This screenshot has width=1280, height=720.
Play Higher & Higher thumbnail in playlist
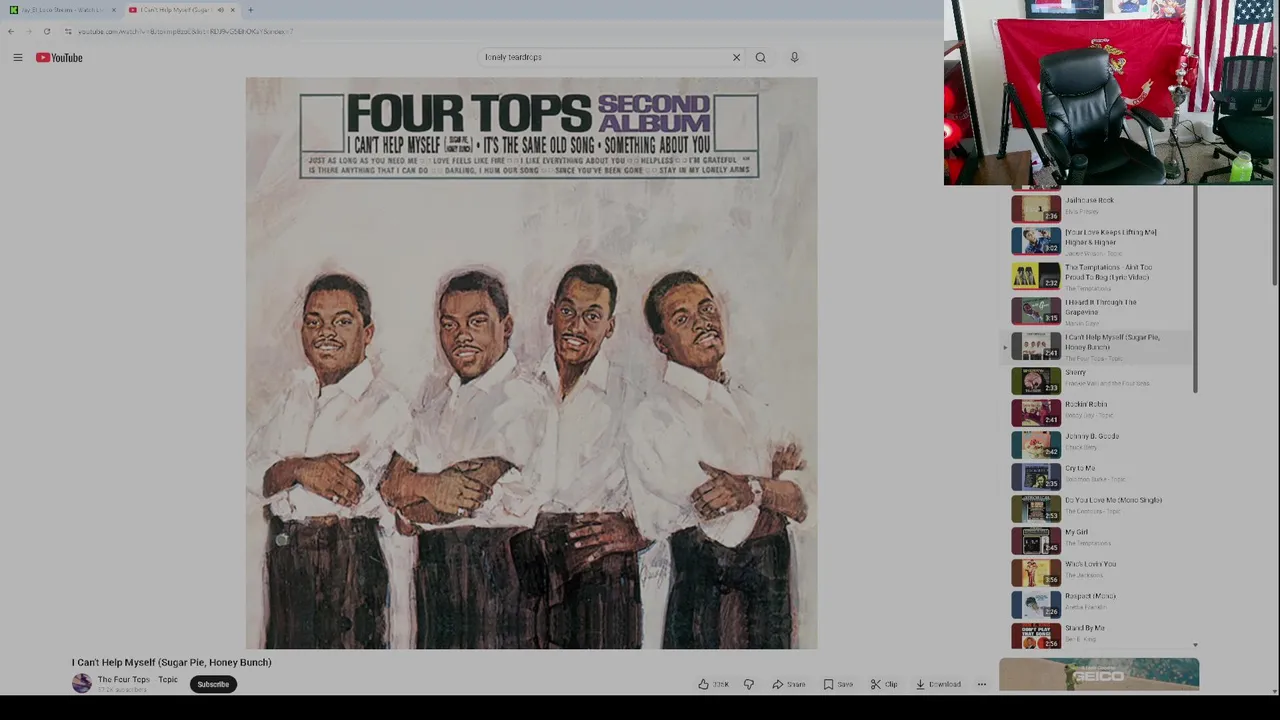(1036, 240)
